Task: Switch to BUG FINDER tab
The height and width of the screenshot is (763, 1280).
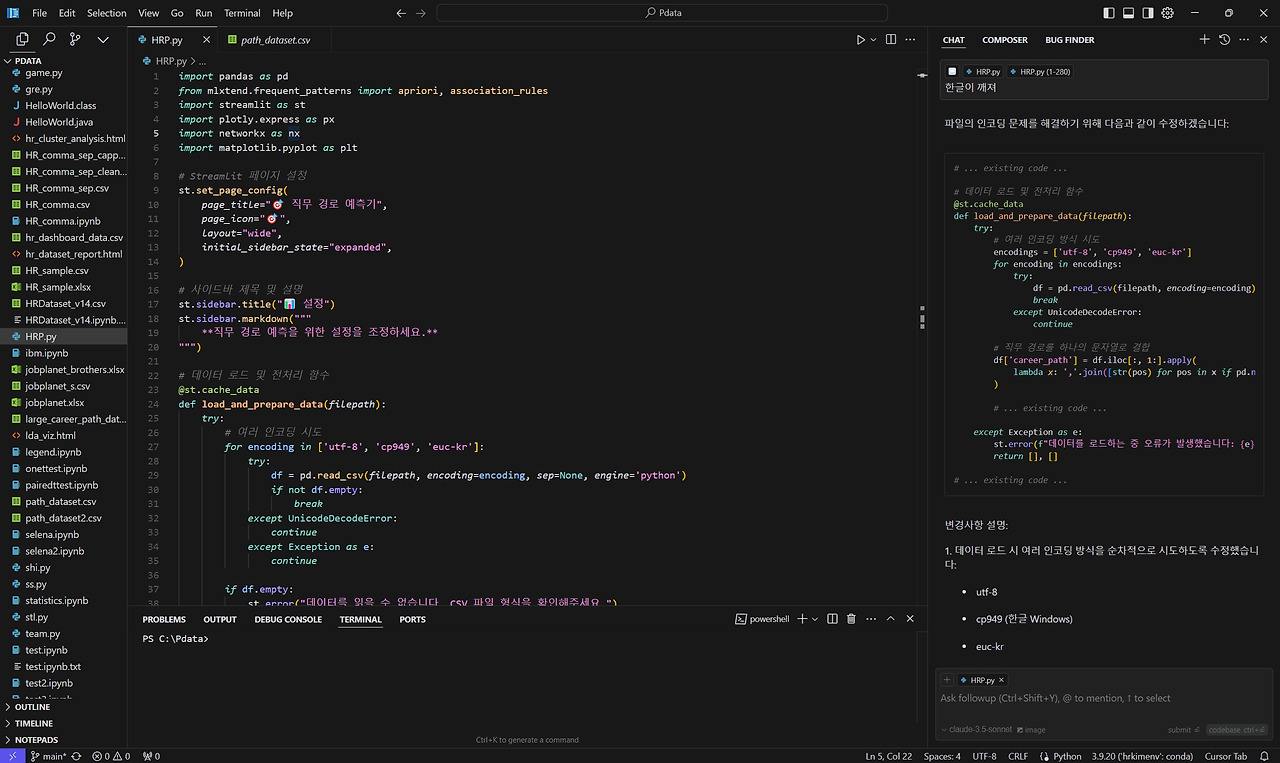Action: click(x=1070, y=40)
